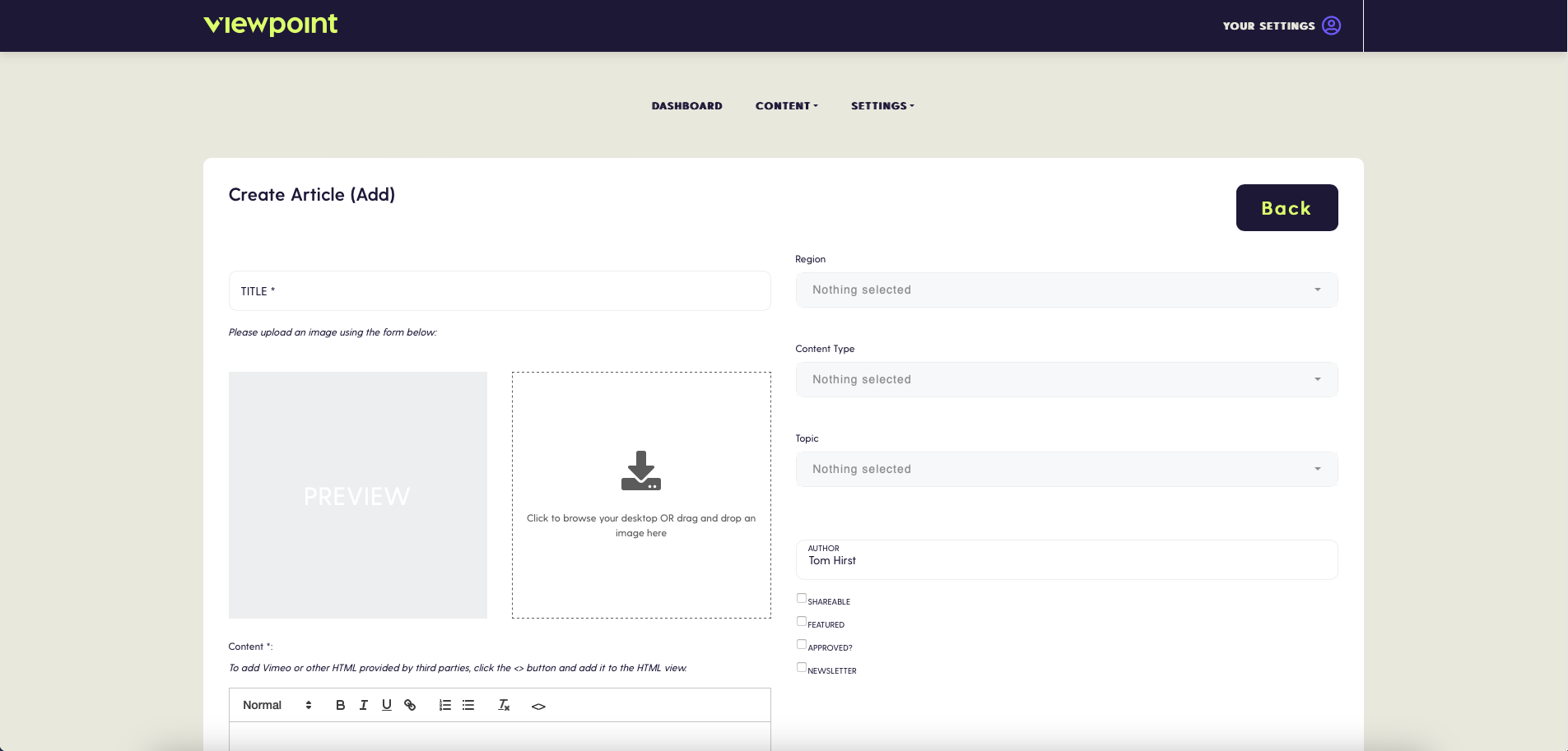Check the Approved? checkbox

coord(801,644)
